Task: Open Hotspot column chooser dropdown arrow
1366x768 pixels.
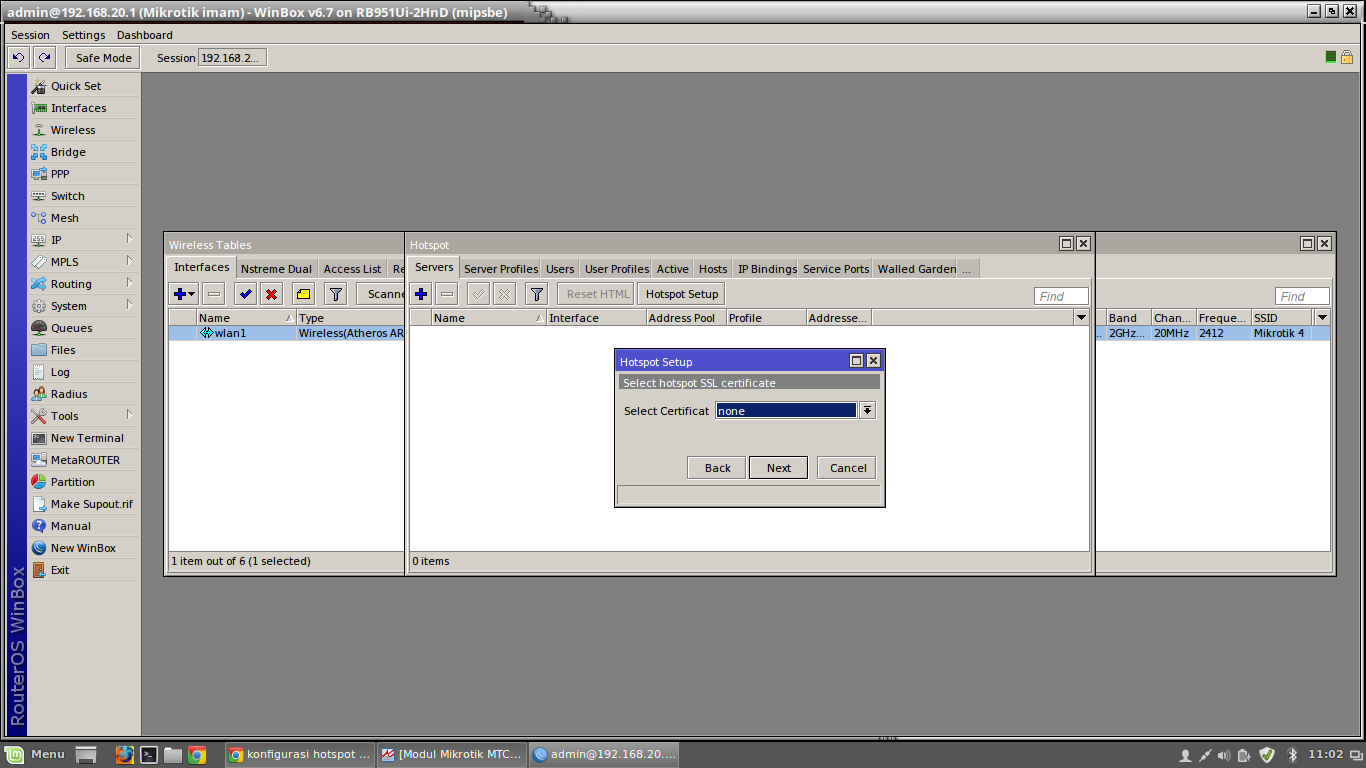Action: click(x=1081, y=318)
